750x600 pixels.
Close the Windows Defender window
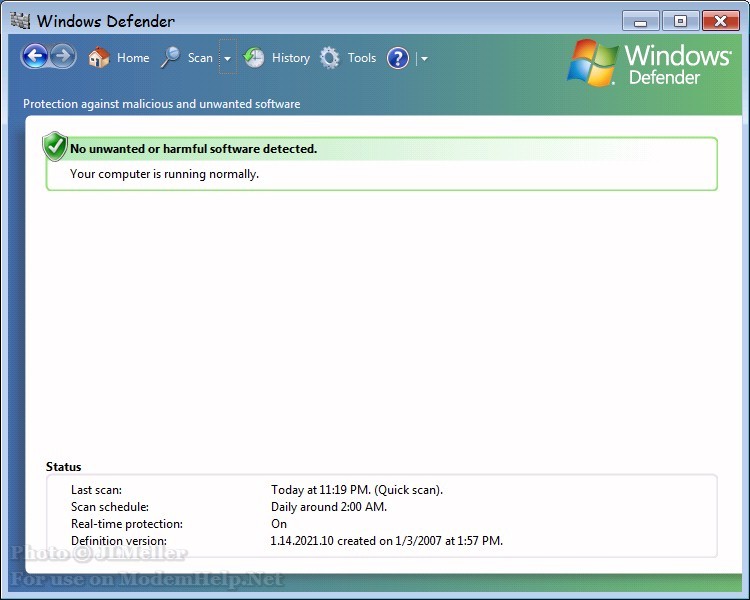720,21
